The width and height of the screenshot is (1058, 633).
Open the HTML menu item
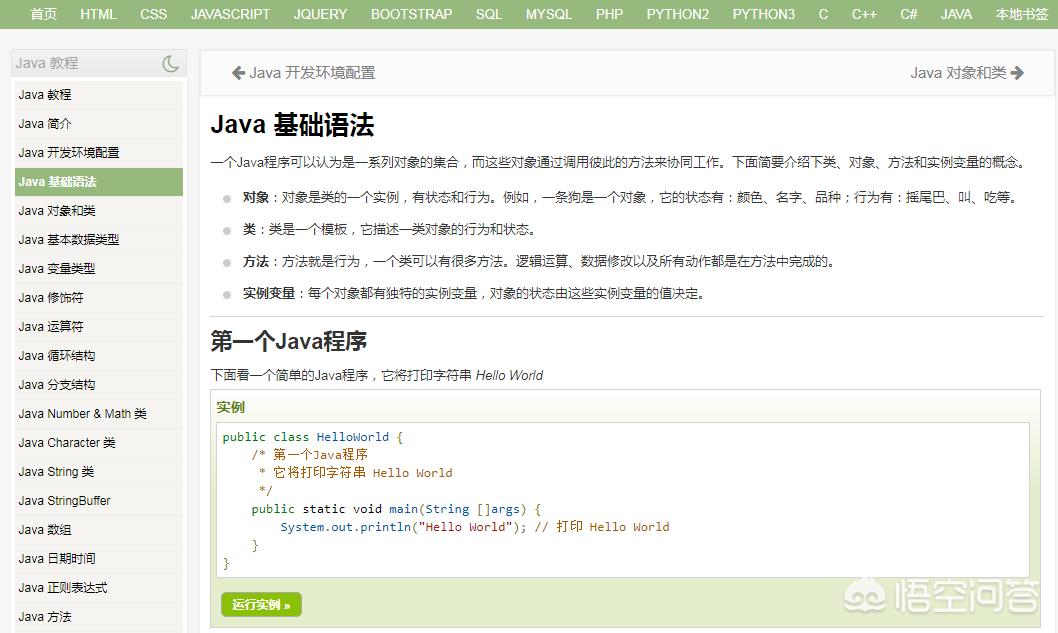coord(98,14)
